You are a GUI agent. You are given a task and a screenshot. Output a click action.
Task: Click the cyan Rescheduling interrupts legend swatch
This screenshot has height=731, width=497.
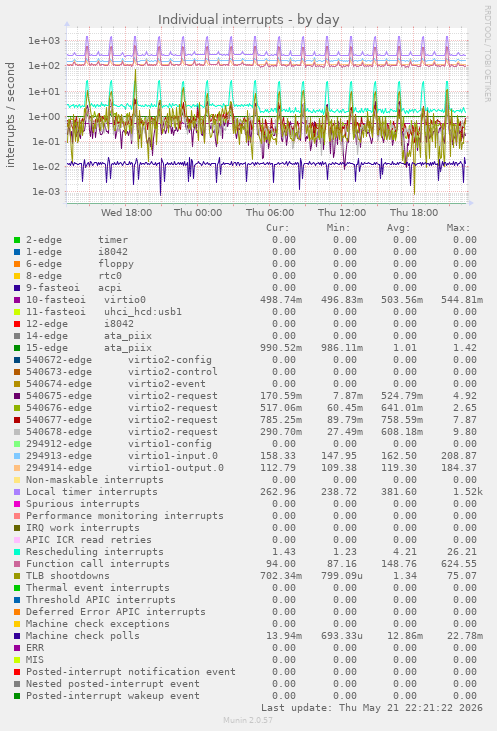pos(17,552)
